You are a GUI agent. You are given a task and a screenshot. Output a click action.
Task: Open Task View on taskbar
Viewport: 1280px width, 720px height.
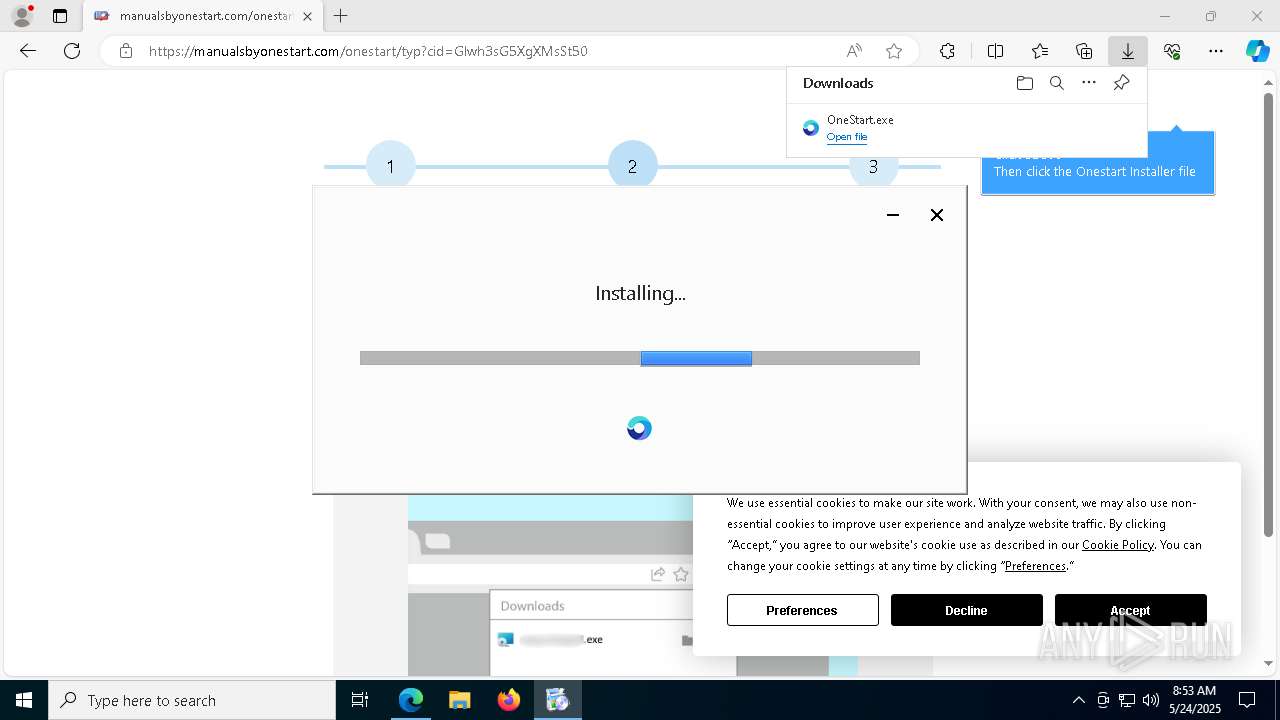coord(360,700)
